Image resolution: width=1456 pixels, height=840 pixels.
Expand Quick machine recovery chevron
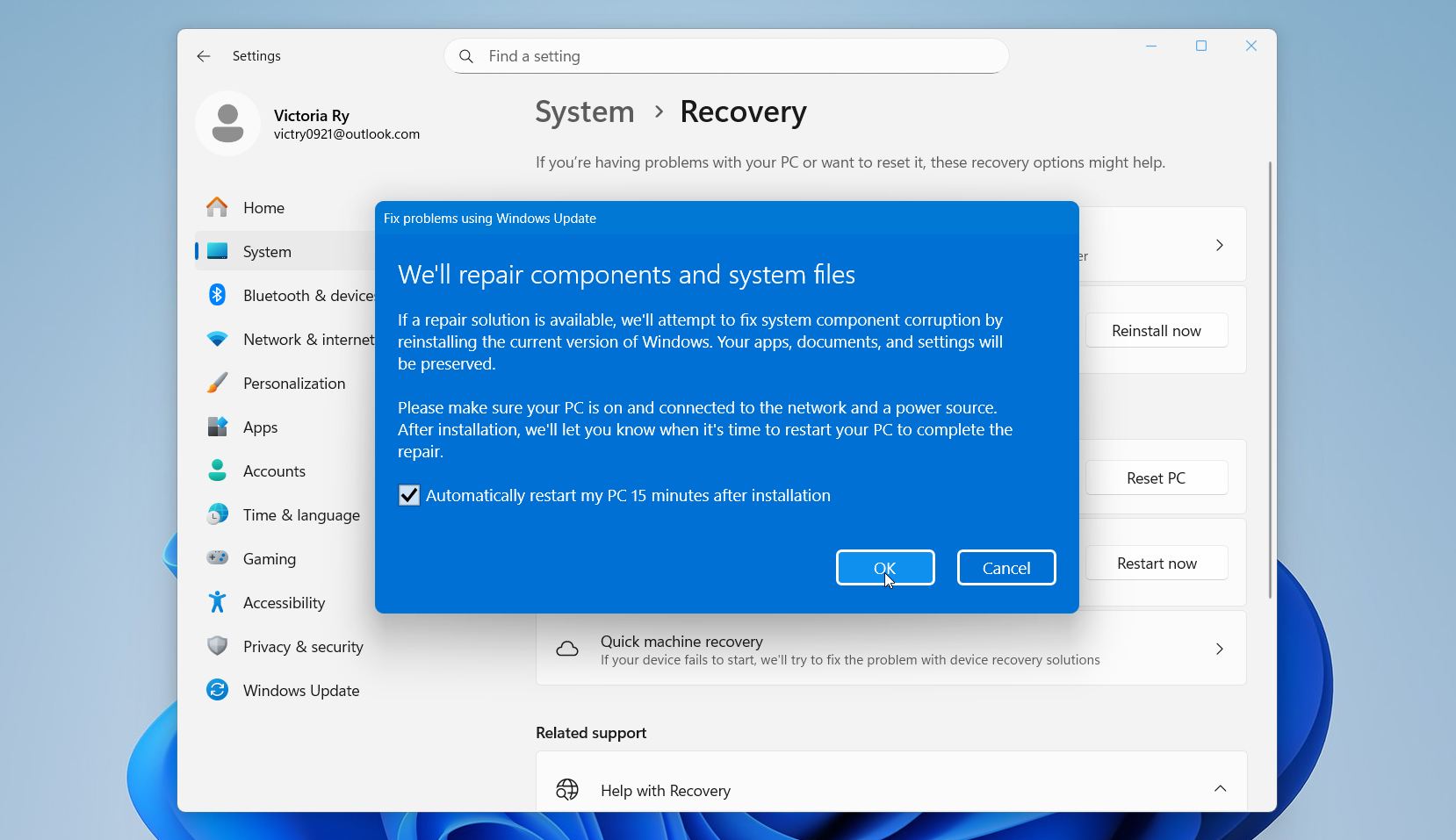(1219, 649)
